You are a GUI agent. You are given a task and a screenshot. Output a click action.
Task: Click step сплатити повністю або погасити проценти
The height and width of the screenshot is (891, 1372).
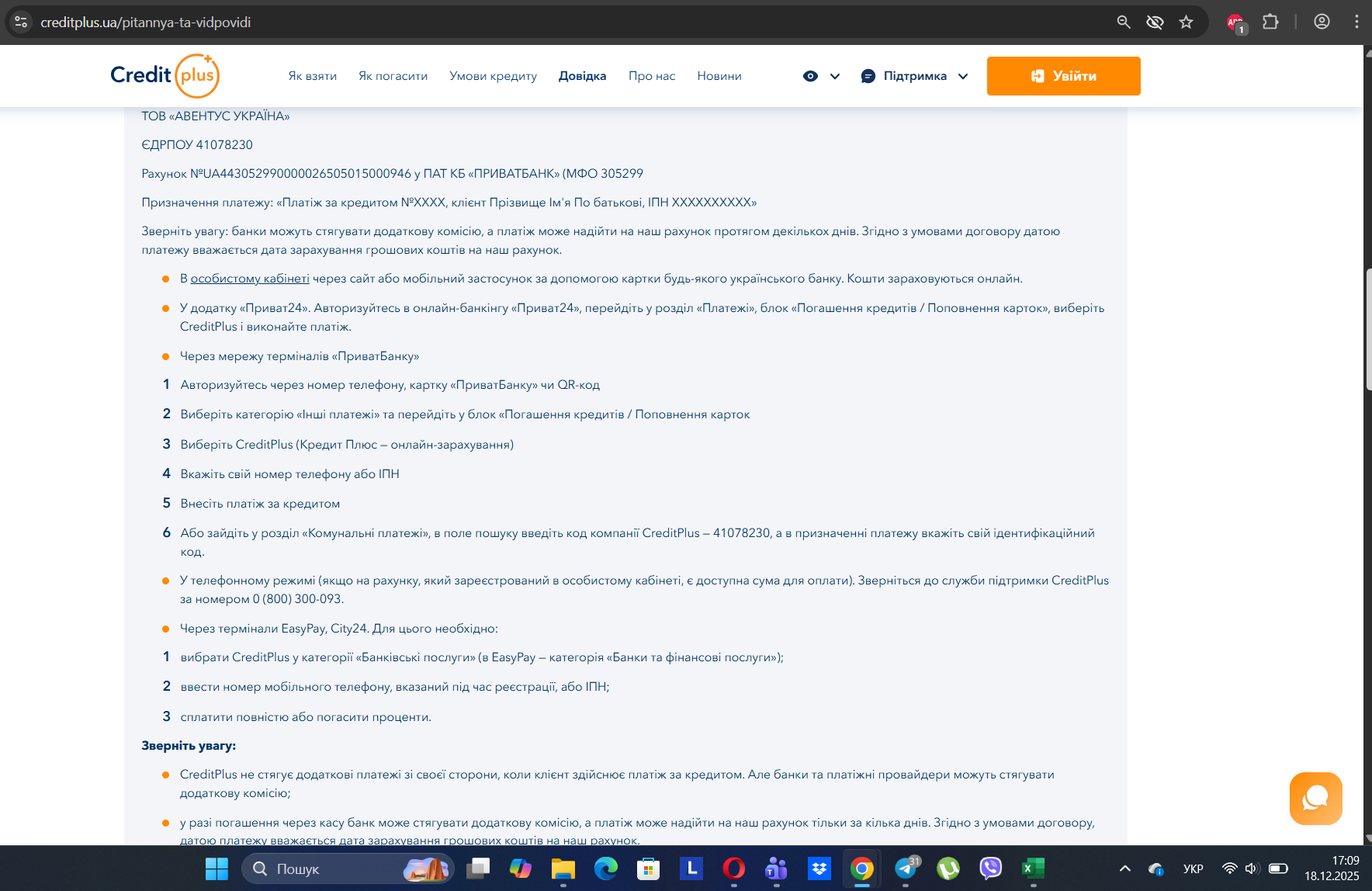[x=306, y=717]
